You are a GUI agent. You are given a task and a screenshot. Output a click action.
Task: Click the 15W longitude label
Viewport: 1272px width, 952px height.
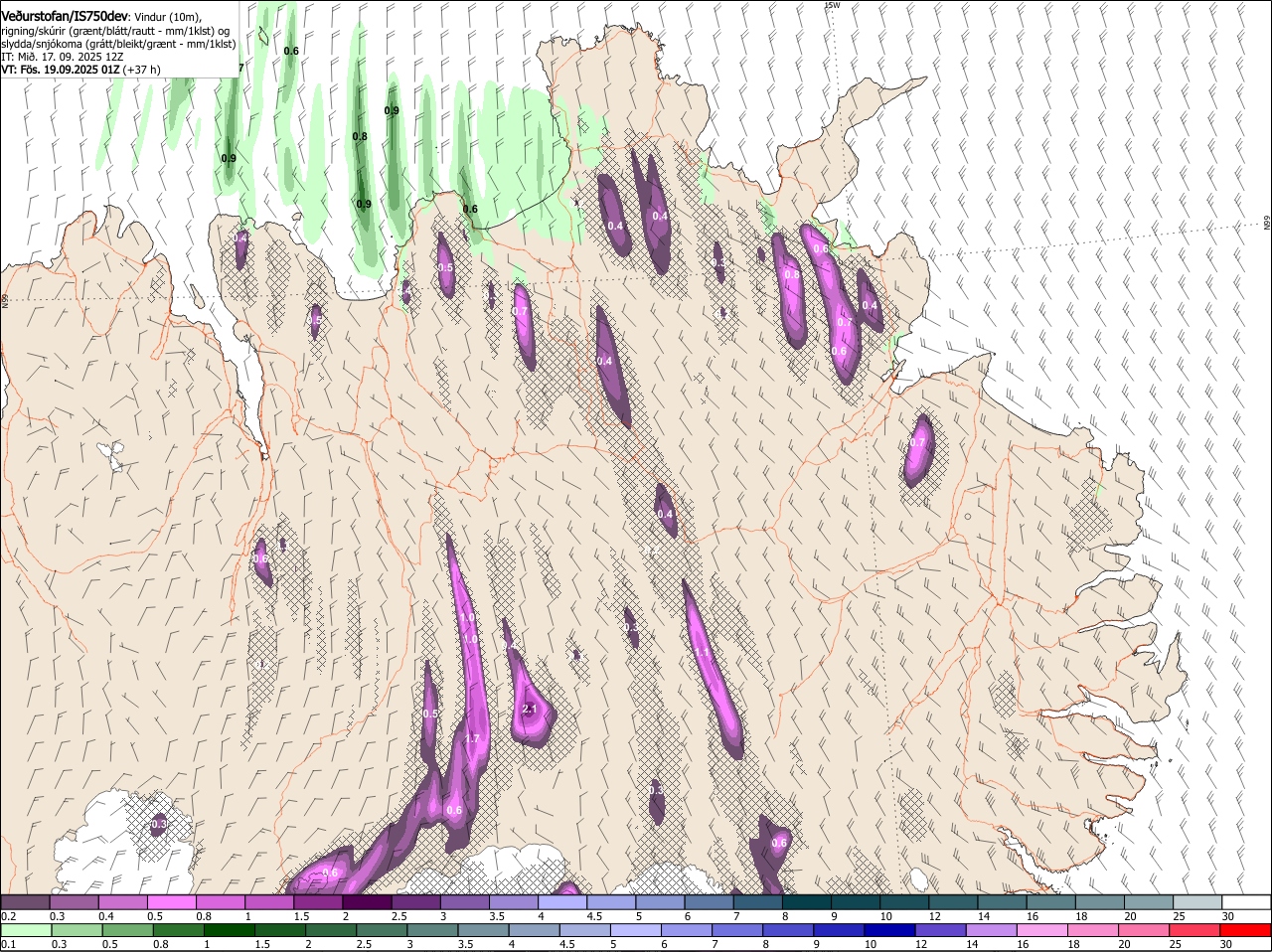tap(833, 5)
